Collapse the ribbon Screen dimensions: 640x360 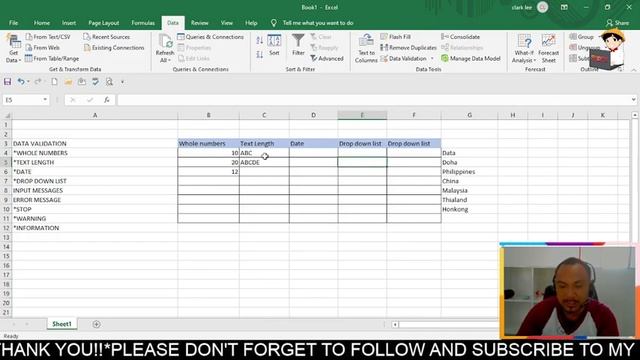[x=633, y=70]
